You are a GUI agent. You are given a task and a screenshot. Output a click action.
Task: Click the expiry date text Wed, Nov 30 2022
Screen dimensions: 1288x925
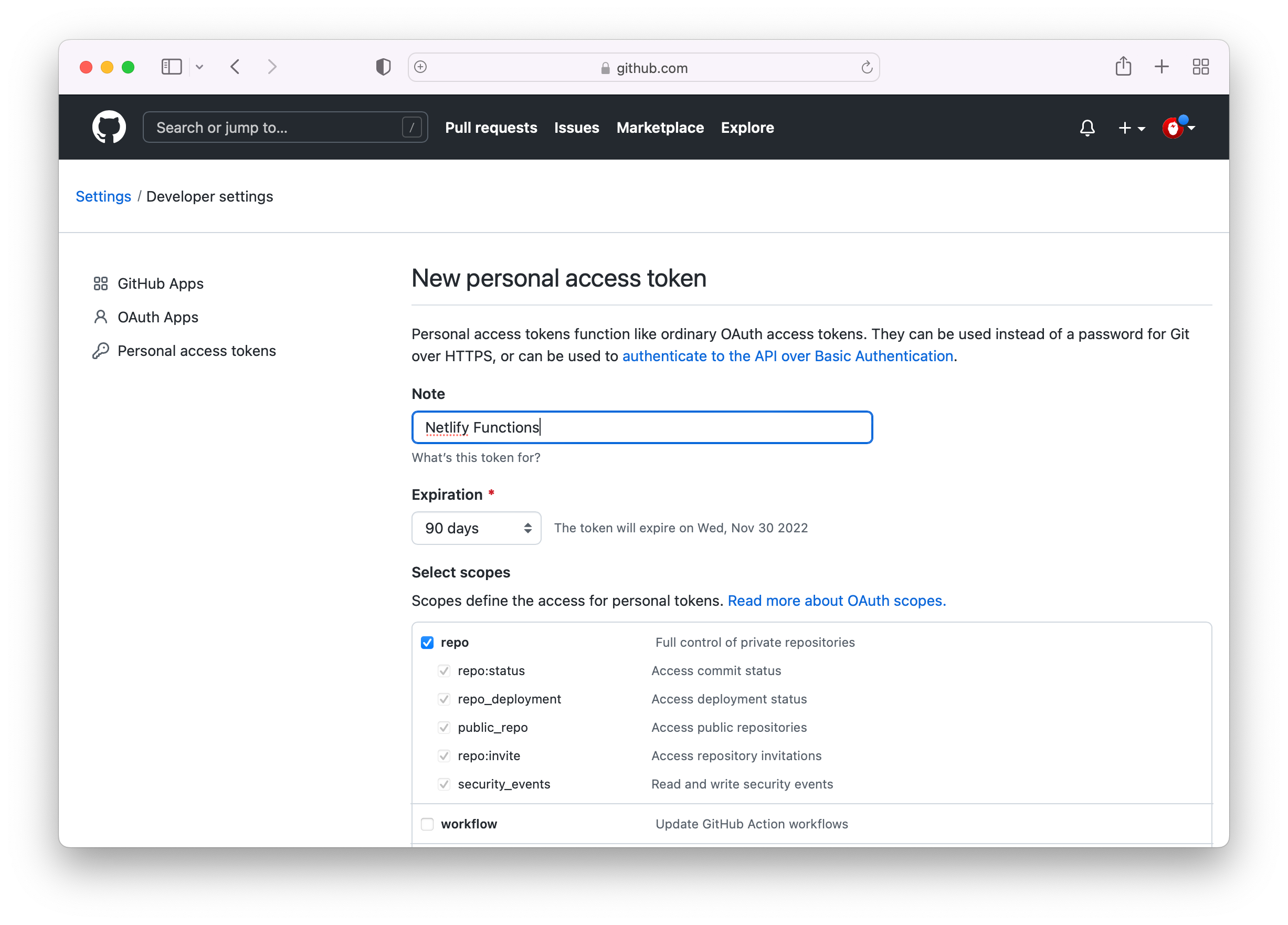753,528
